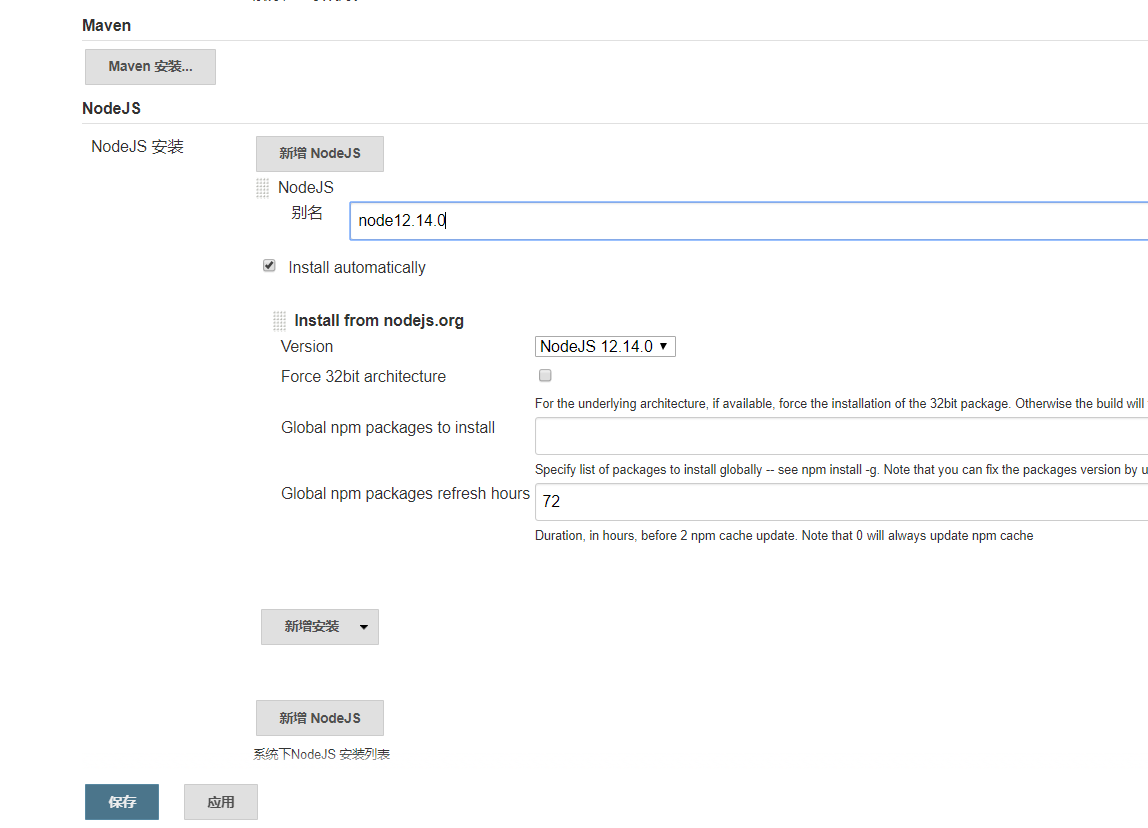
Task: Enable the Force 32bit architecture checkbox
Action: pyautogui.click(x=545, y=376)
